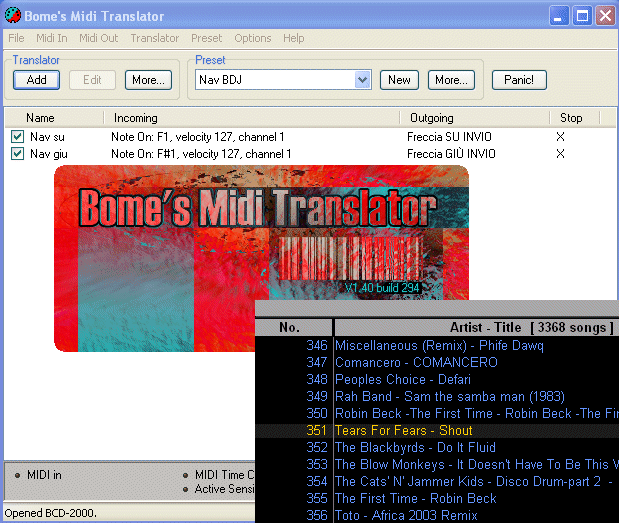Click the Translator More... button
Viewport: 619px width, 523px height.
click(148, 80)
